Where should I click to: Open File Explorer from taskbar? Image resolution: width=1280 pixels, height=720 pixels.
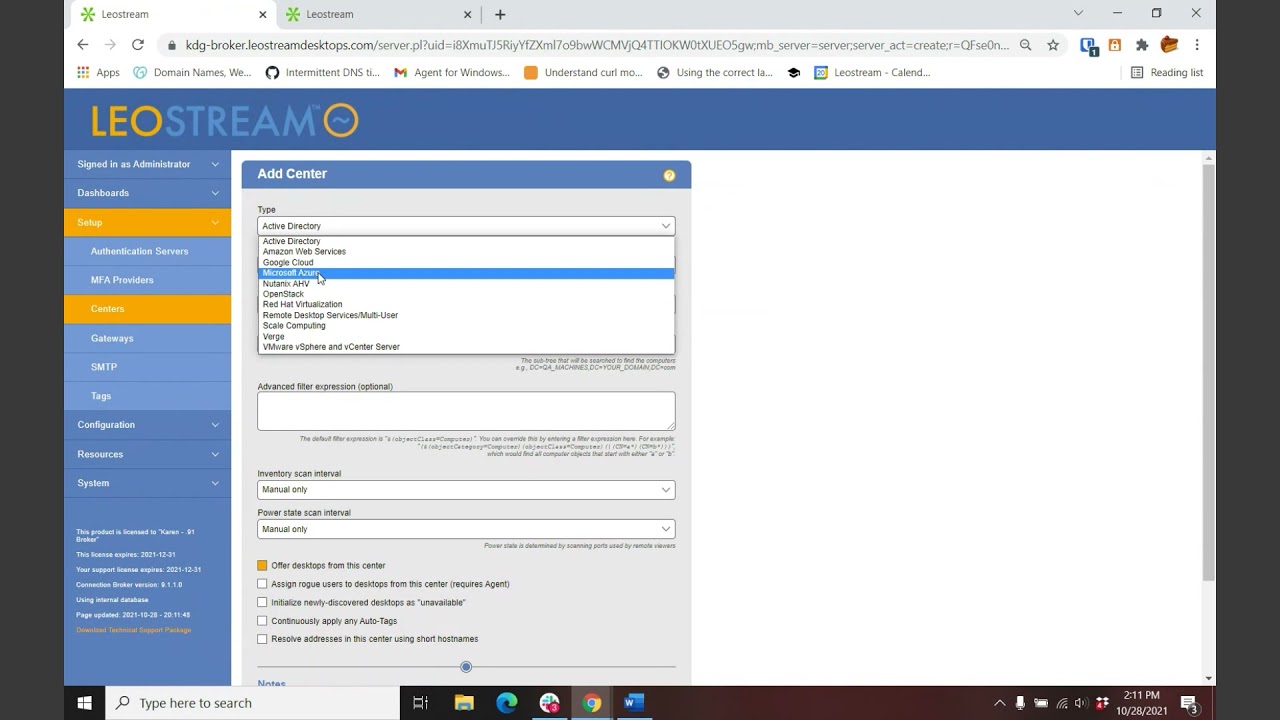pyautogui.click(x=464, y=703)
